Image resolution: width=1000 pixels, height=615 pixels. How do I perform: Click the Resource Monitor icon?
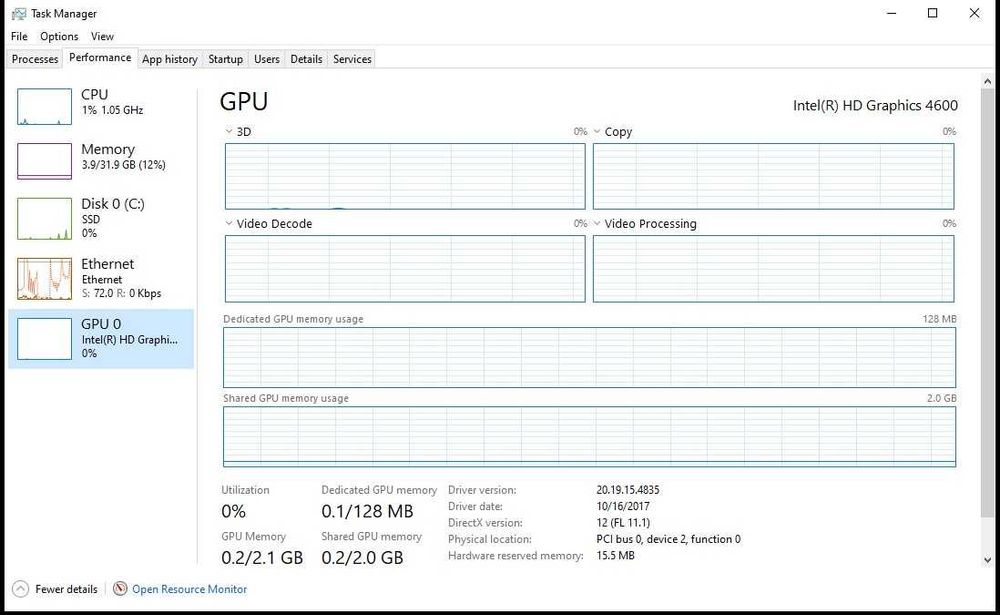[x=120, y=589]
